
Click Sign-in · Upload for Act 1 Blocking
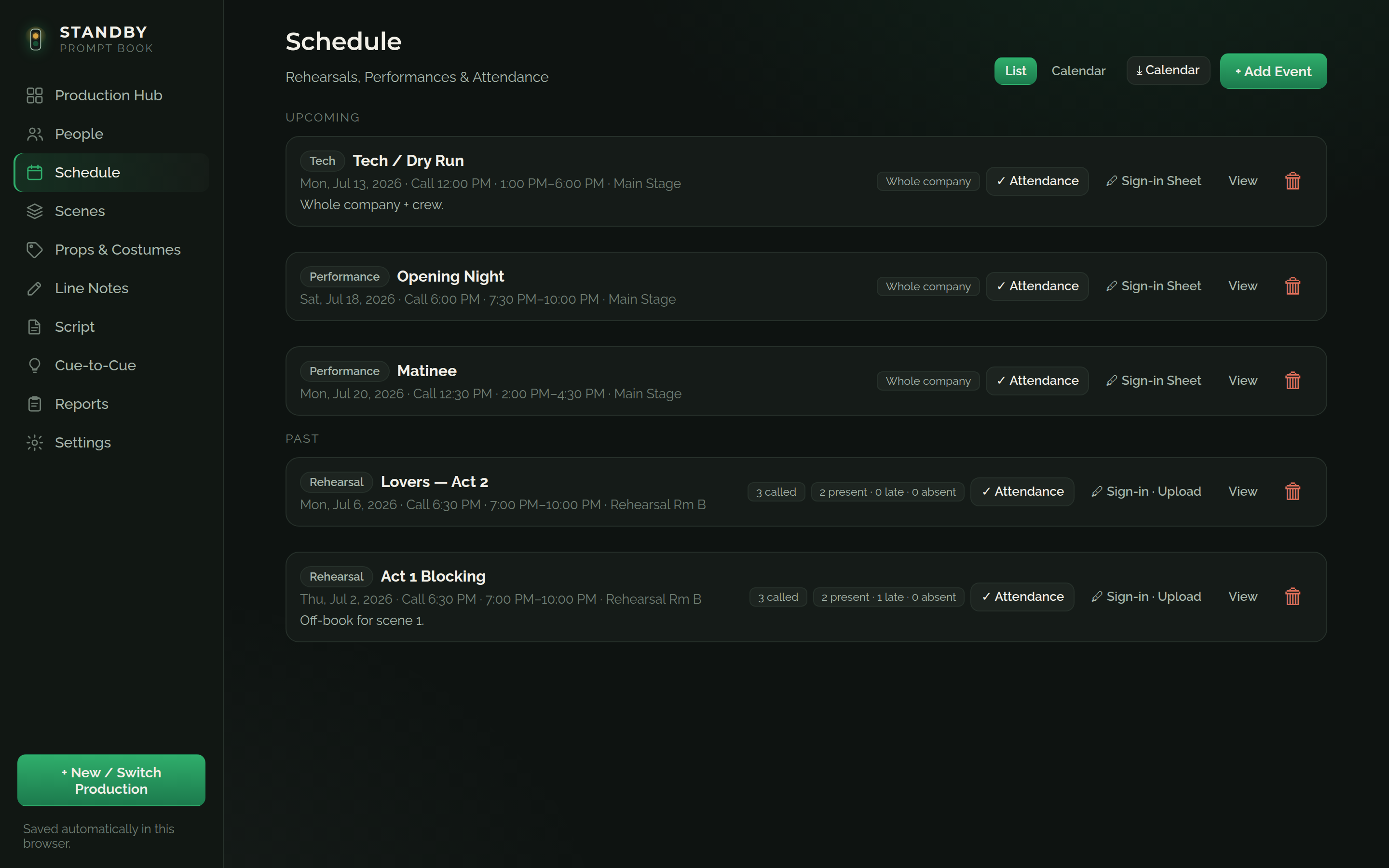(x=1145, y=597)
